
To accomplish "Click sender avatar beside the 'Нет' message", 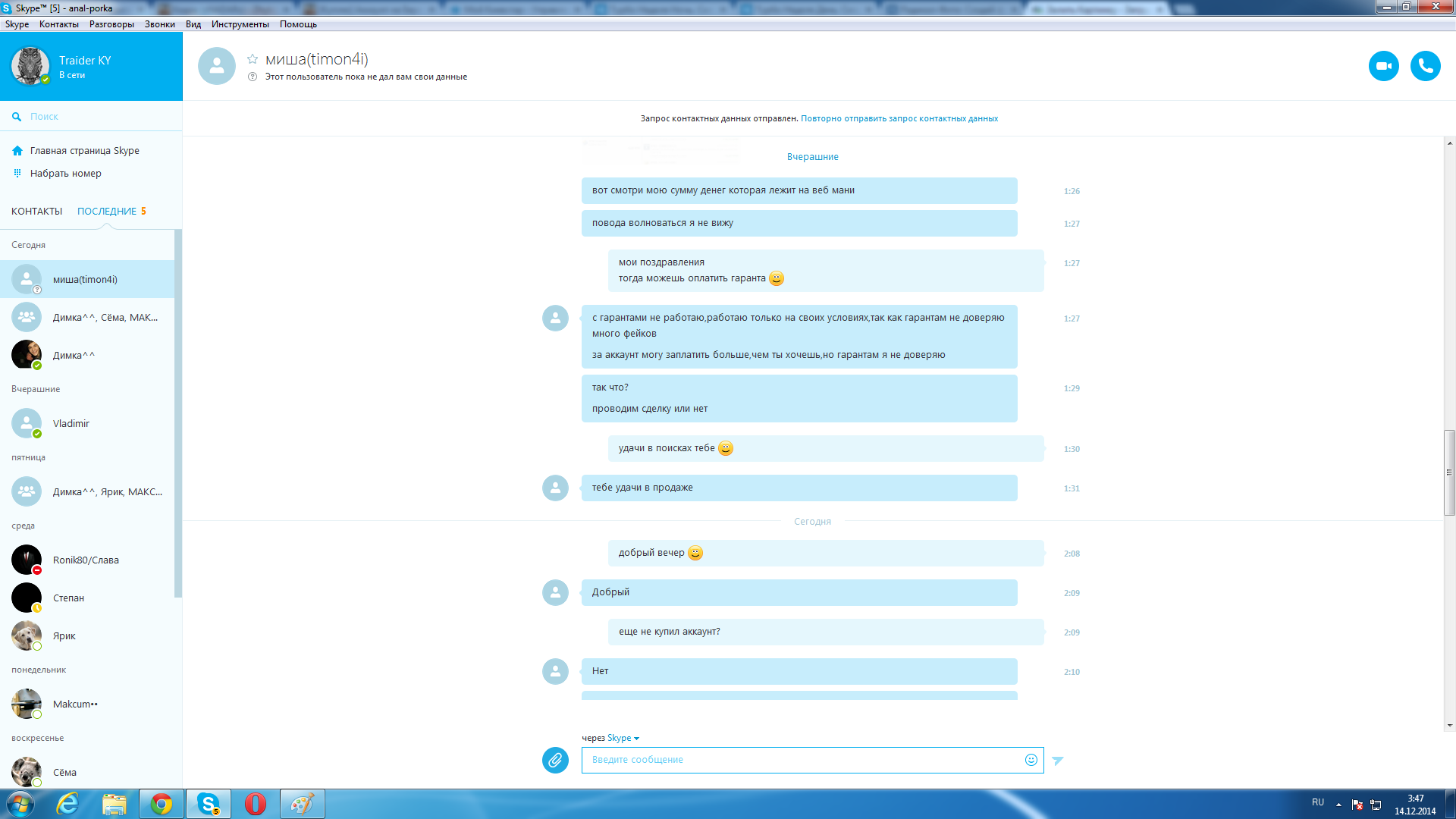I will [x=555, y=671].
